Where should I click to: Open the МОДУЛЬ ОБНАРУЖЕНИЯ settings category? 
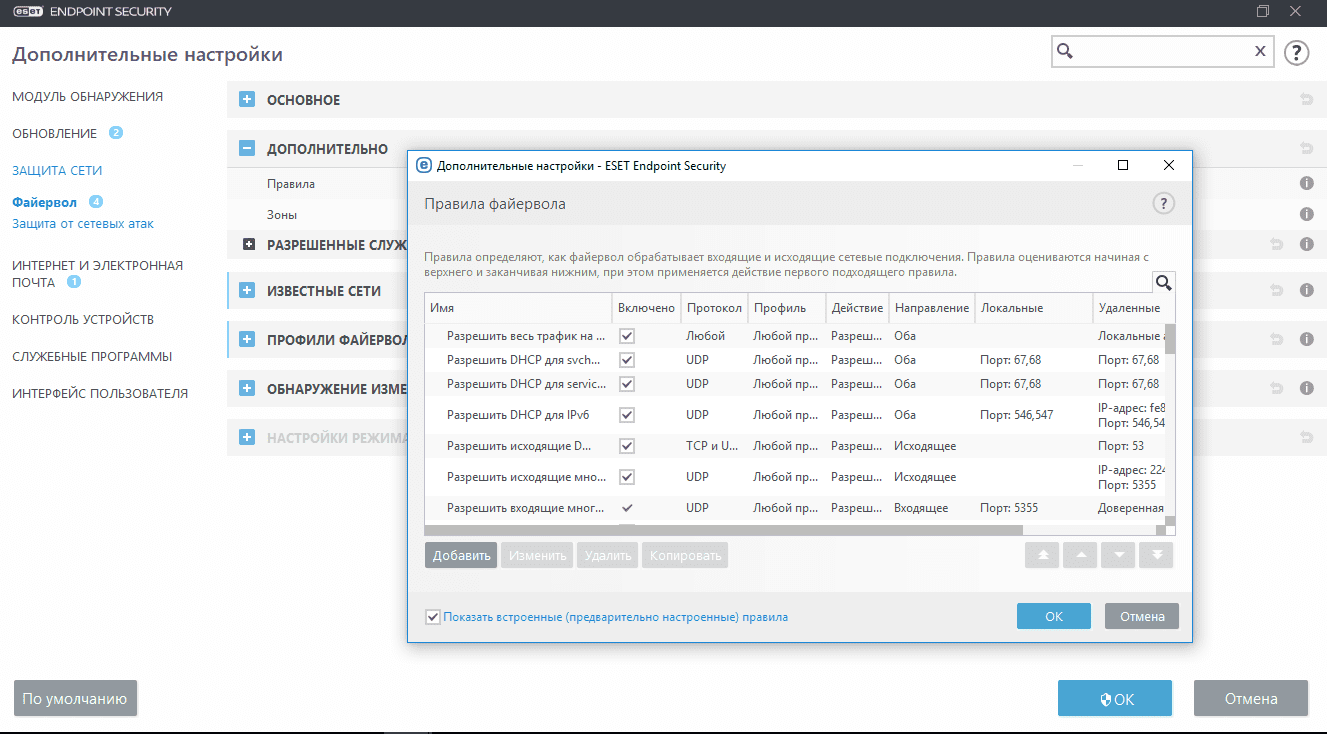[87, 97]
